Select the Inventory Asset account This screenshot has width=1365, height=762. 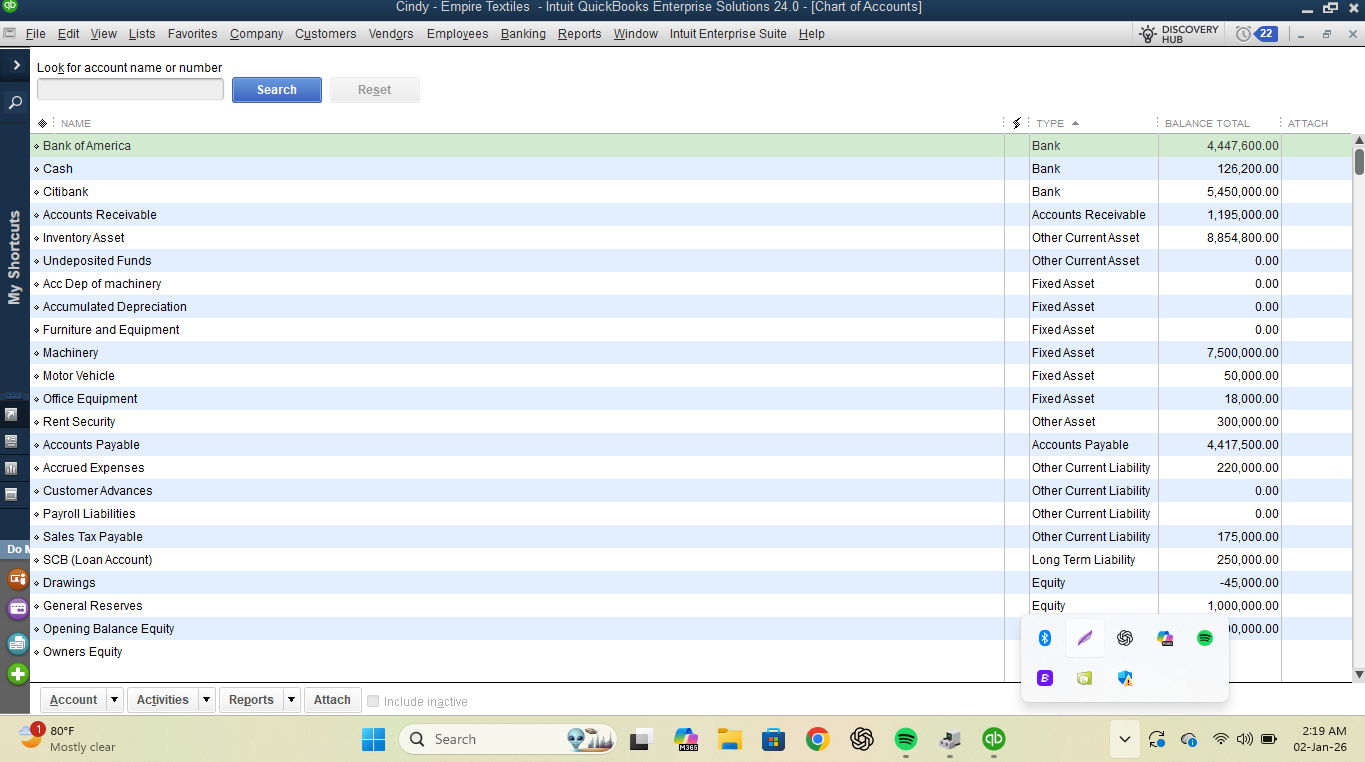(84, 238)
